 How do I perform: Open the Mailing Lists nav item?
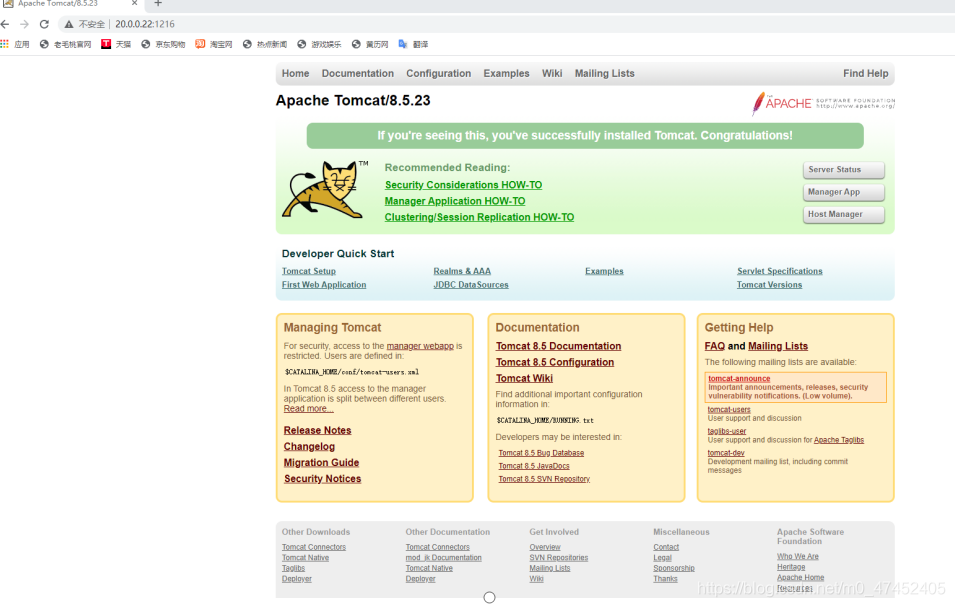pyautogui.click(x=604, y=73)
